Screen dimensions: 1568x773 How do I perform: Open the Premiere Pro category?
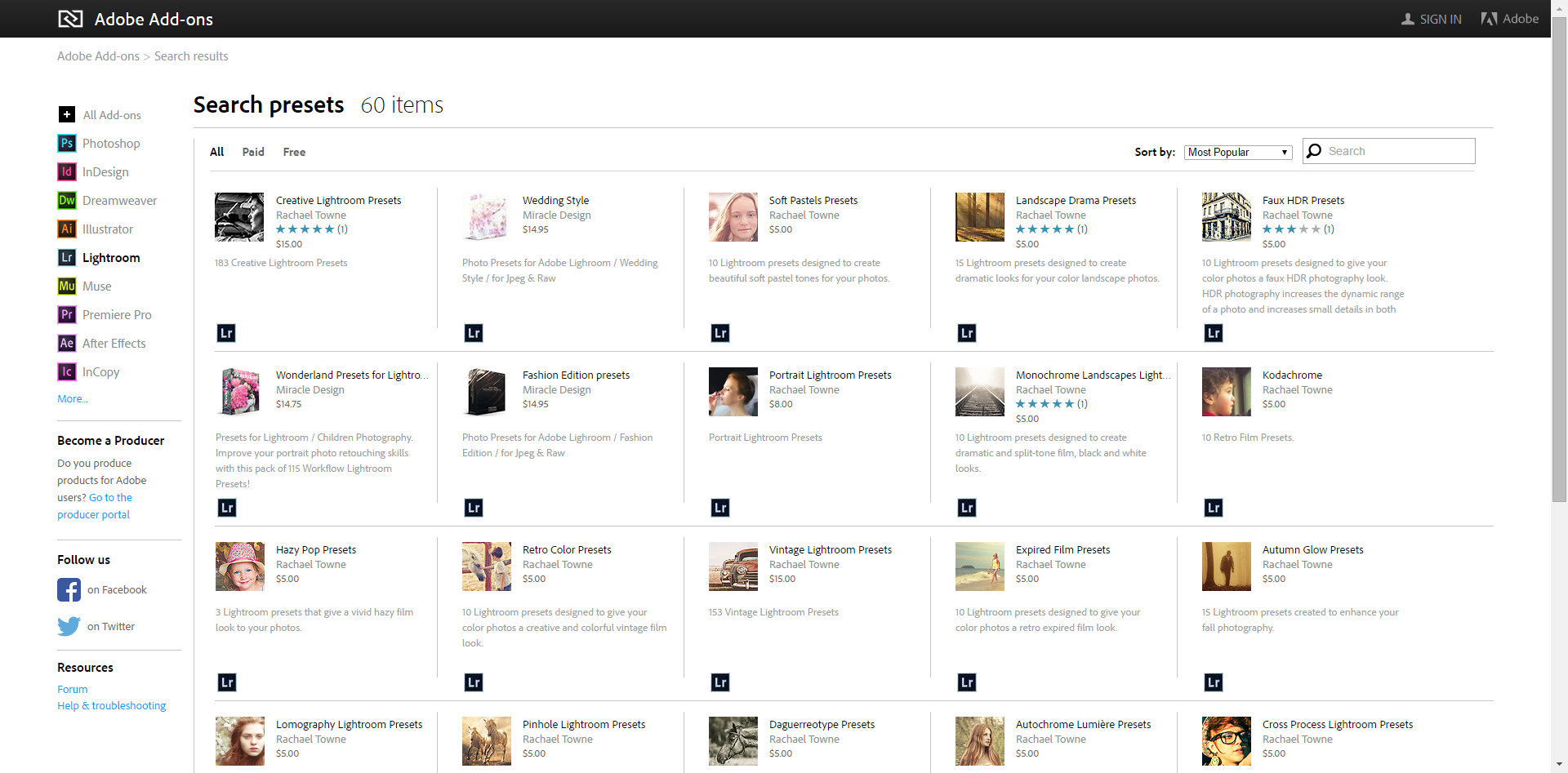tap(117, 315)
